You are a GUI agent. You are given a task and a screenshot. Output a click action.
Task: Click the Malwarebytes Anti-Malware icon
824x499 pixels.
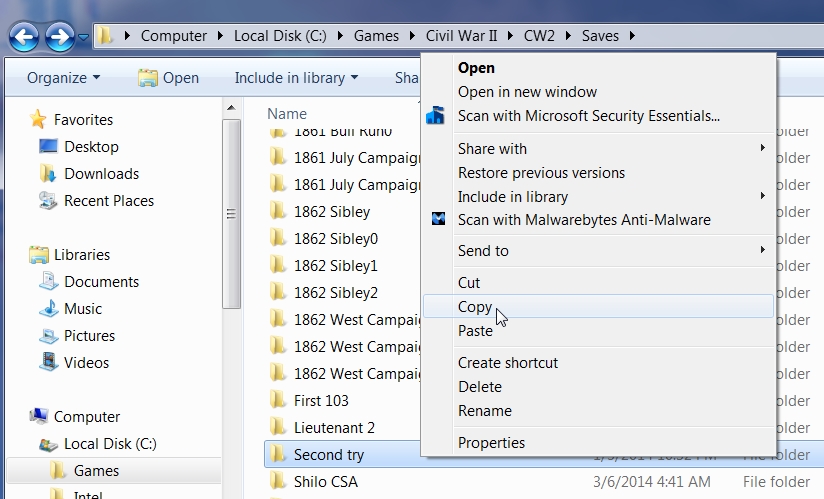coord(438,220)
